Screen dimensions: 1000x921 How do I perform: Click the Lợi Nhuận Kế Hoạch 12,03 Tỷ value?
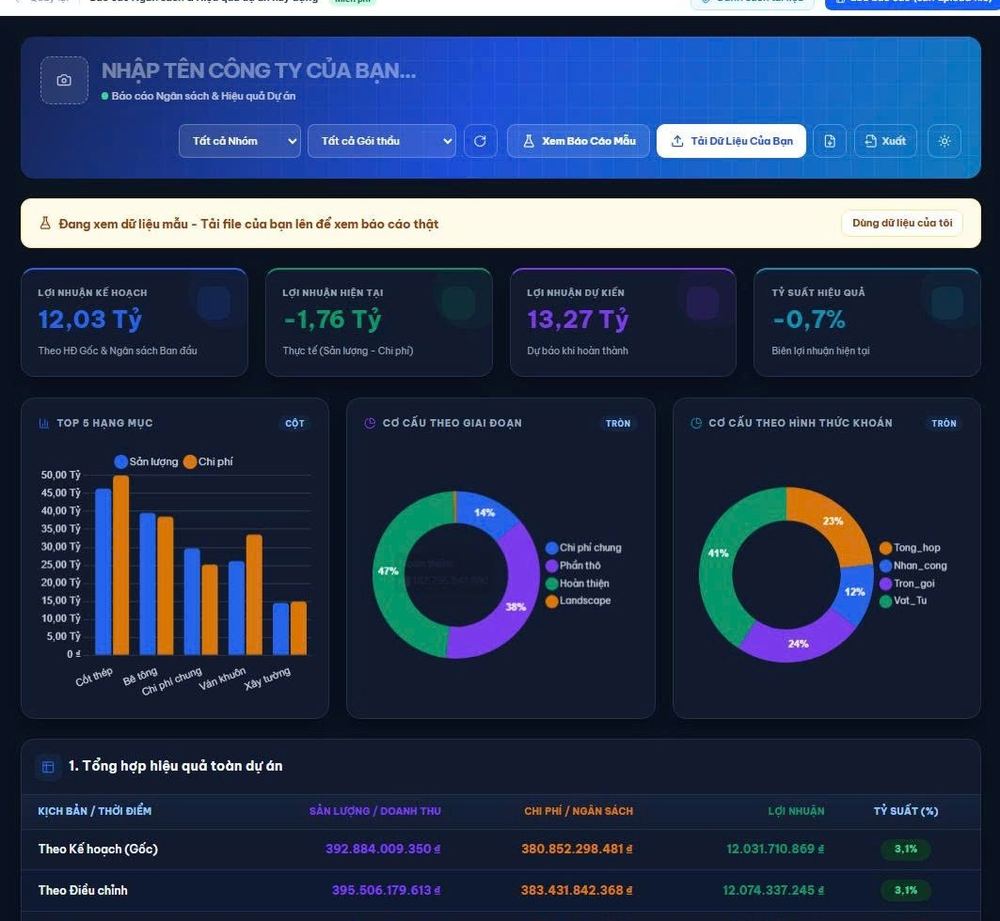90,319
